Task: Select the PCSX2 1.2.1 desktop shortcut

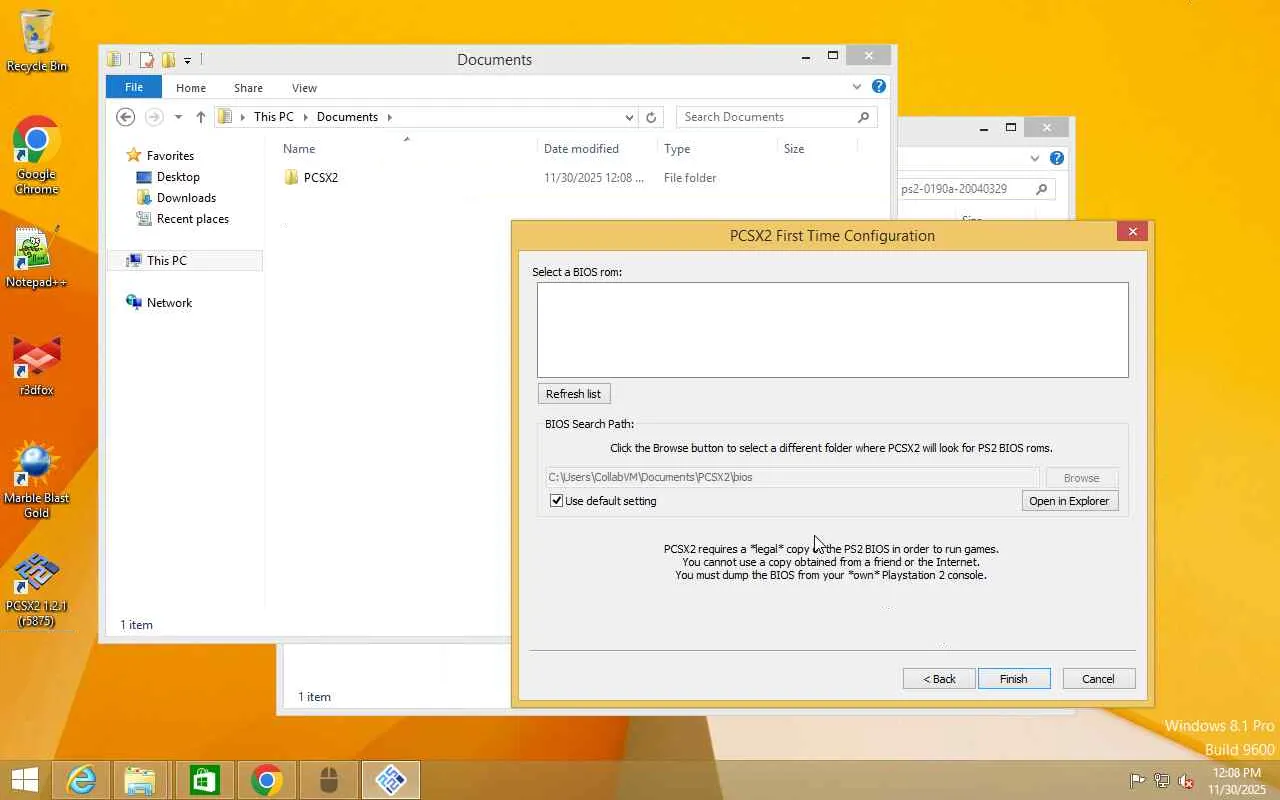Action: 37,590
